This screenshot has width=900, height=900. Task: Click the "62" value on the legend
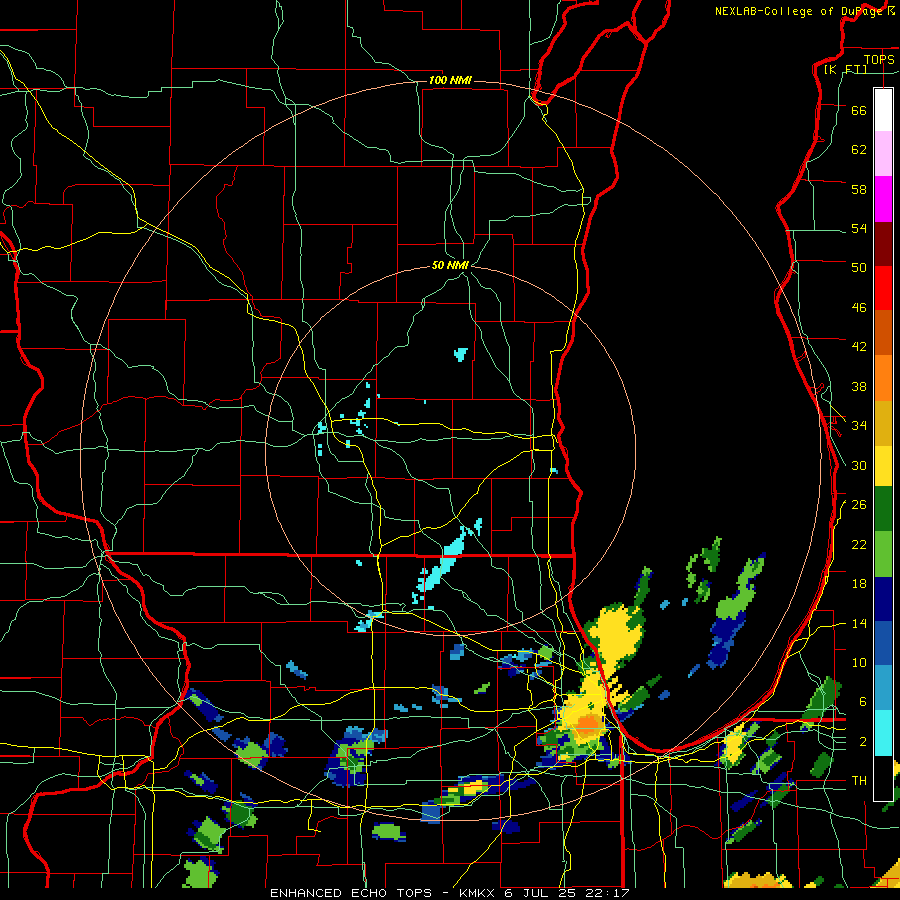tap(859, 150)
